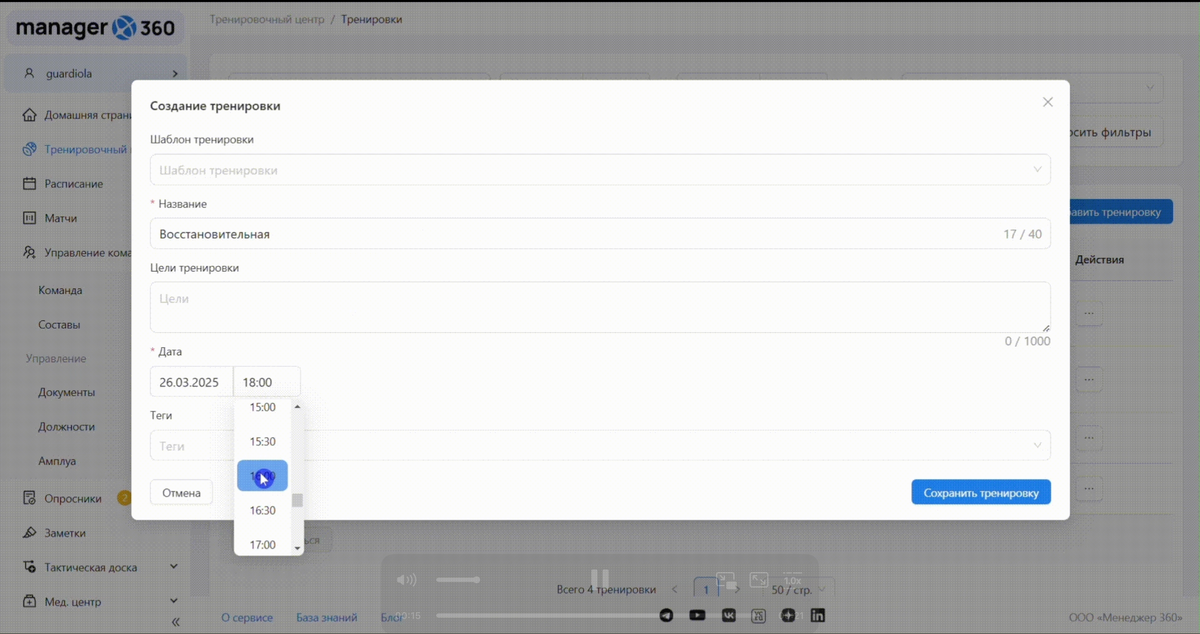Screen dimensions: 1200x634
Task: Open the VK social icon
Action: (728, 615)
